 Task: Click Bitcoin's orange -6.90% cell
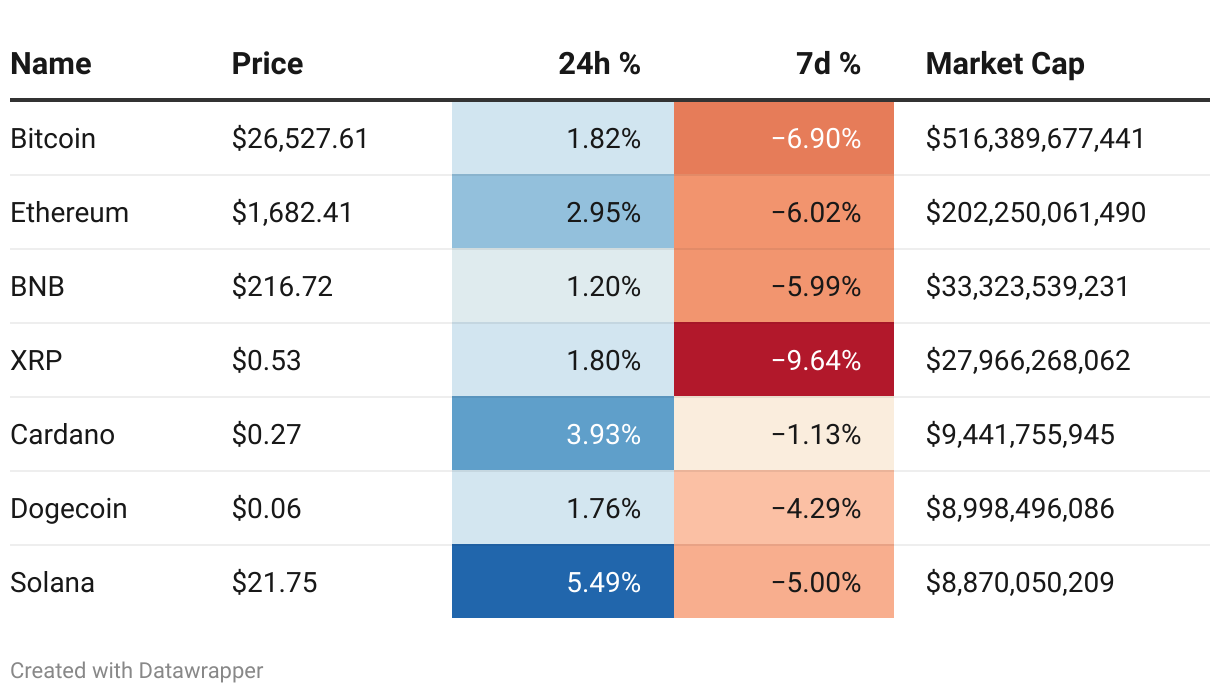click(784, 138)
